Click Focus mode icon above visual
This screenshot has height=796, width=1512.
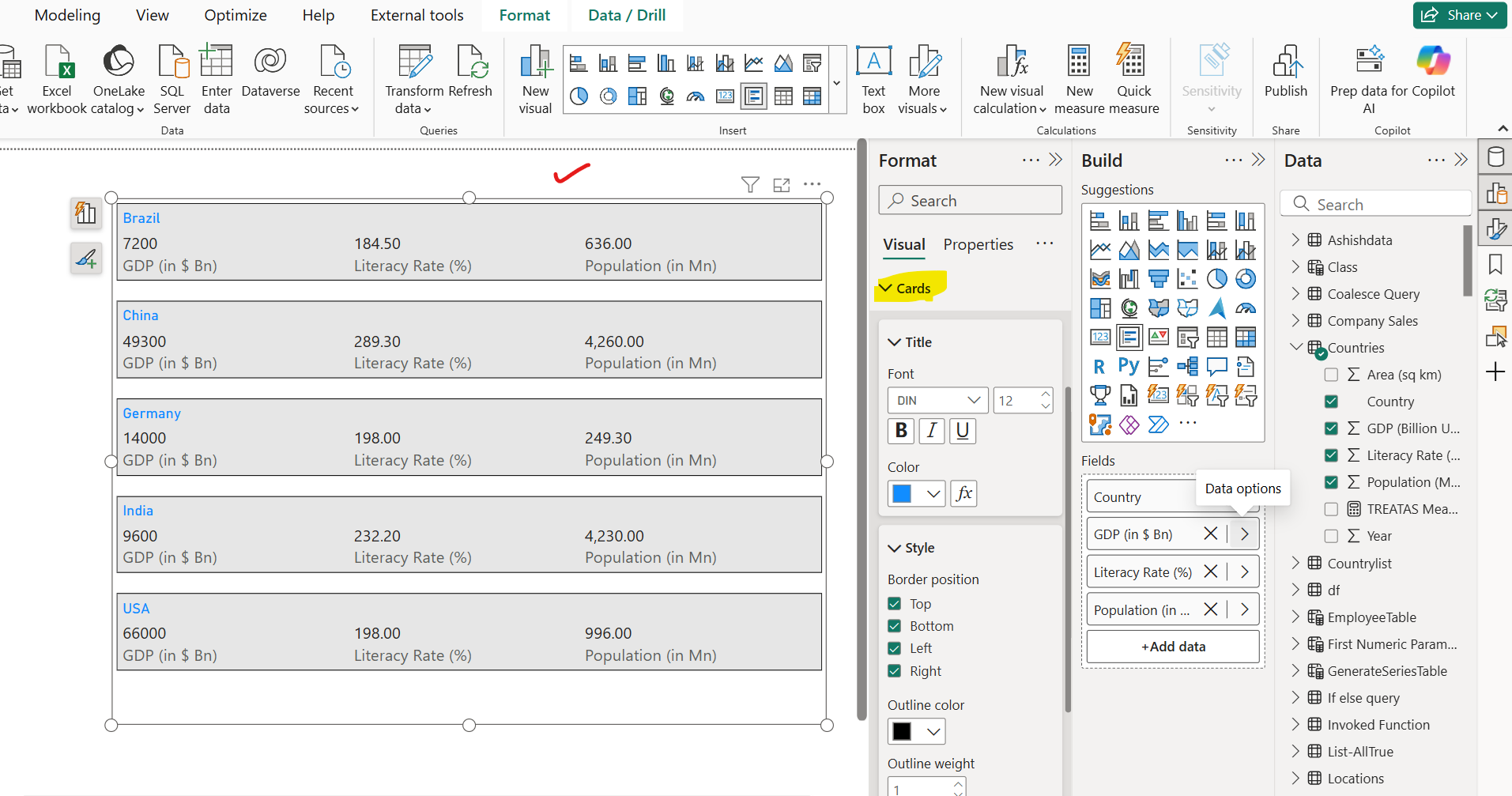pyautogui.click(x=782, y=185)
